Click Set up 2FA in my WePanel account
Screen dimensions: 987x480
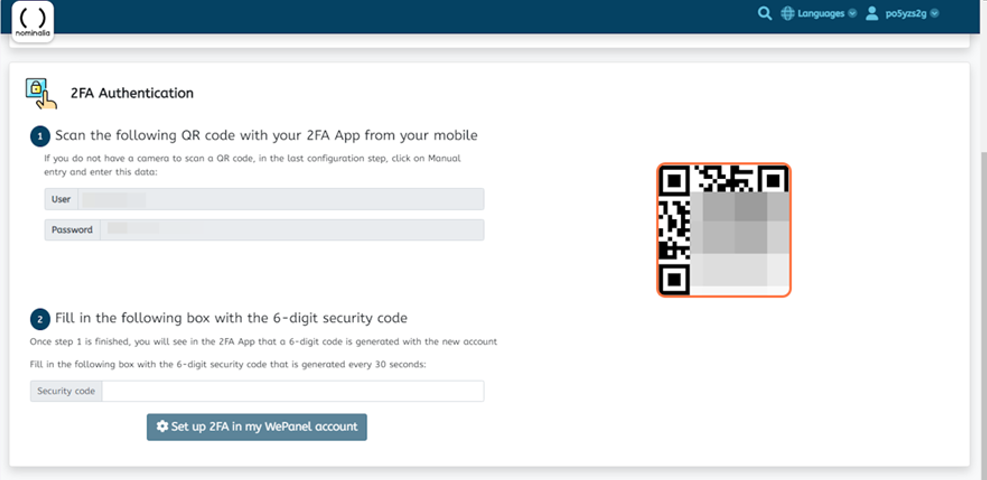tap(257, 427)
